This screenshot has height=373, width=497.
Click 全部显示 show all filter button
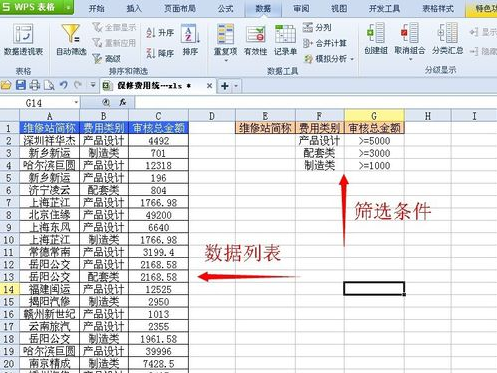(x=114, y=27)
